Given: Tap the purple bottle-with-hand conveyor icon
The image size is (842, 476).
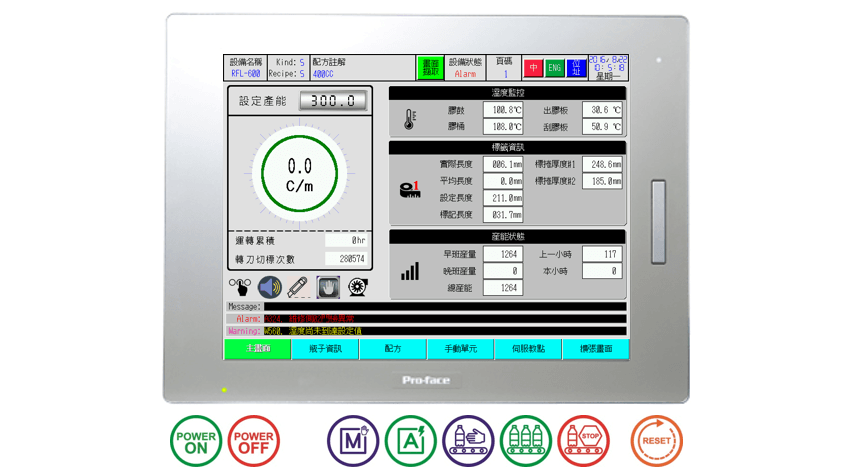Looking at the screenshot, I should (468, 441).
